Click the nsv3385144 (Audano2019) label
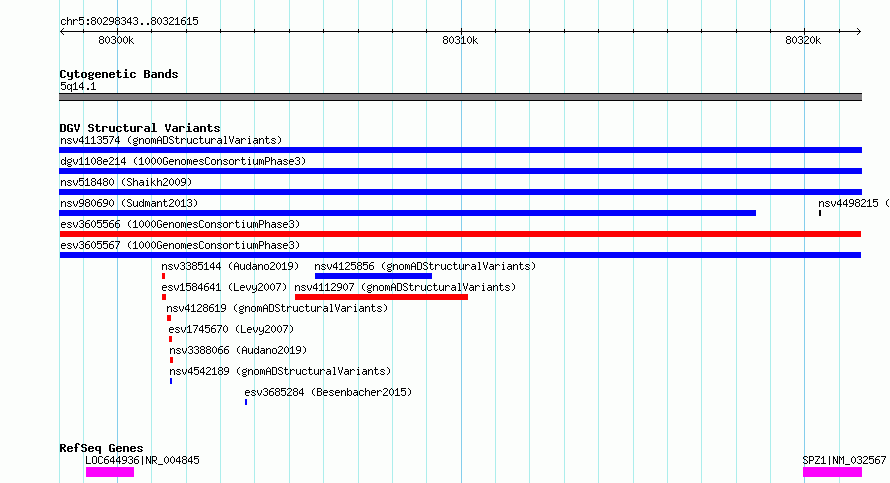 click(230, 266)
